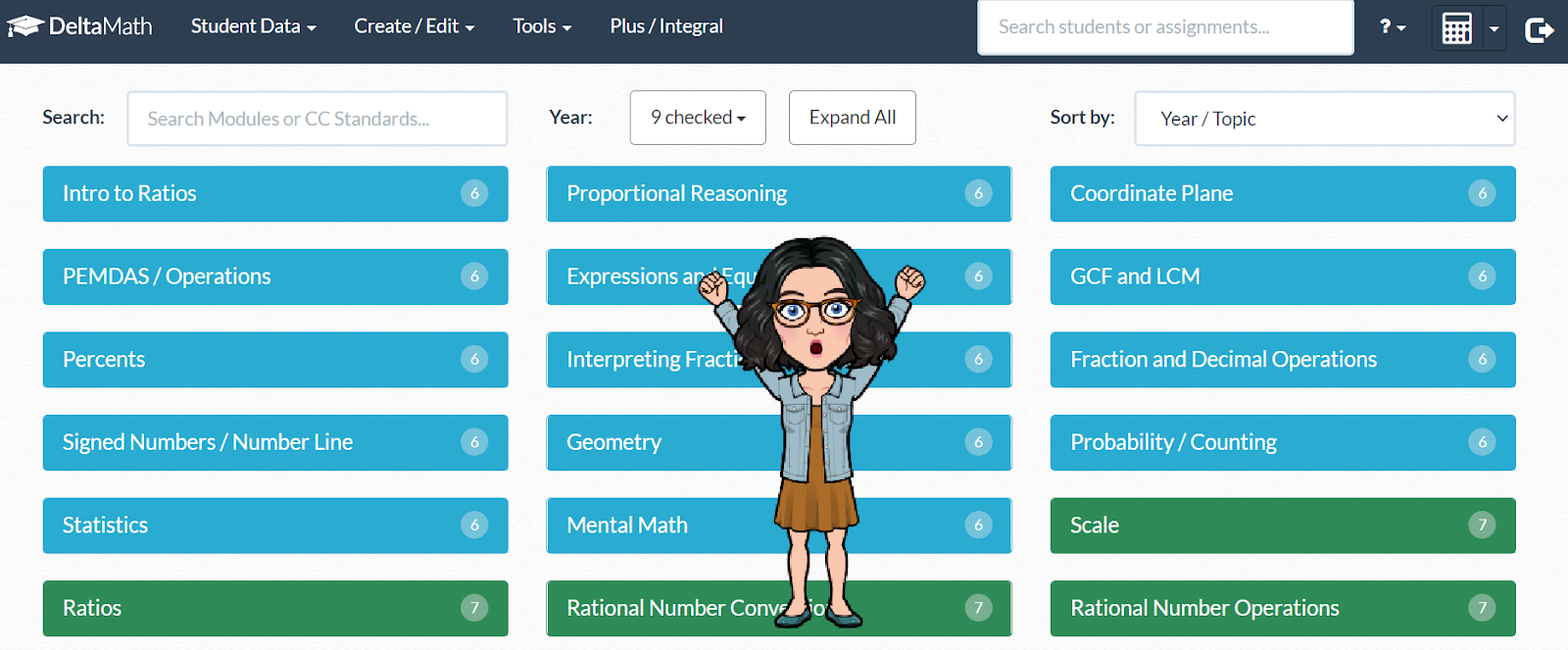
Task: Click grade 6 badge on Interpreting Fractions
Action: (978, 360)
